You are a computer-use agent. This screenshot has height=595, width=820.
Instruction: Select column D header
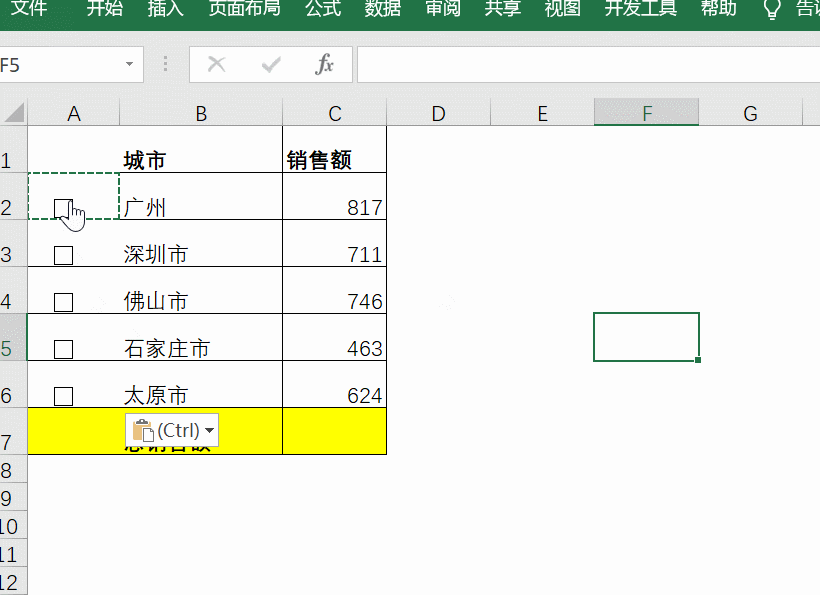tap(438, 113)
